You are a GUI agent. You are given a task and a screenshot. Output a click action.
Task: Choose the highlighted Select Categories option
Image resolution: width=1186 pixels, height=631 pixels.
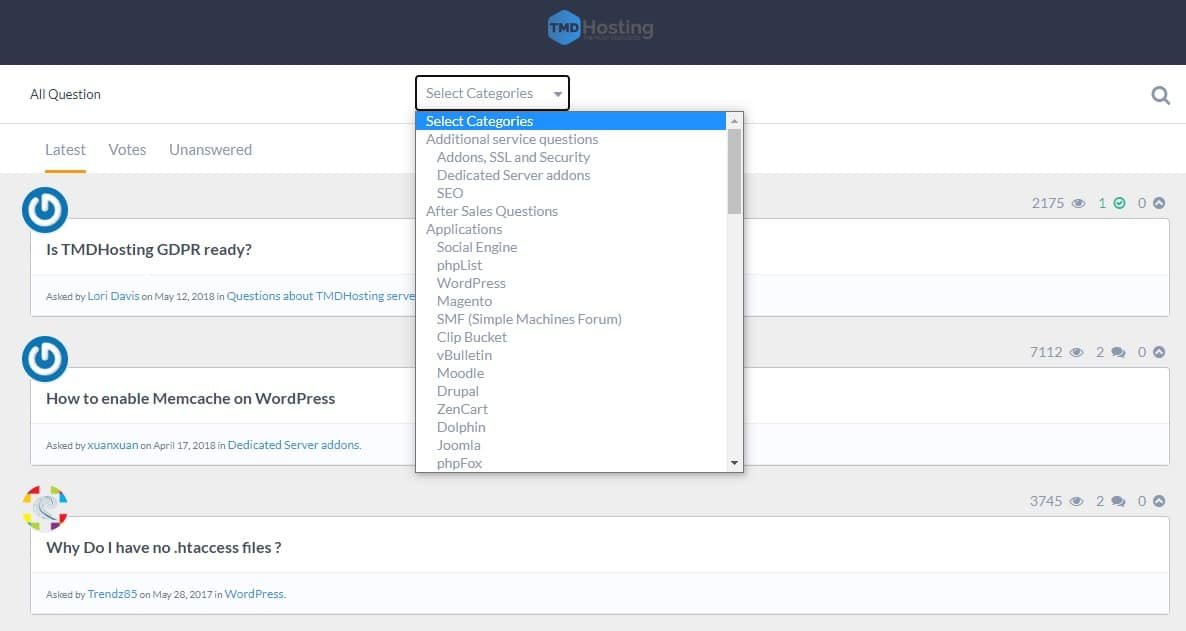[571, 121]
